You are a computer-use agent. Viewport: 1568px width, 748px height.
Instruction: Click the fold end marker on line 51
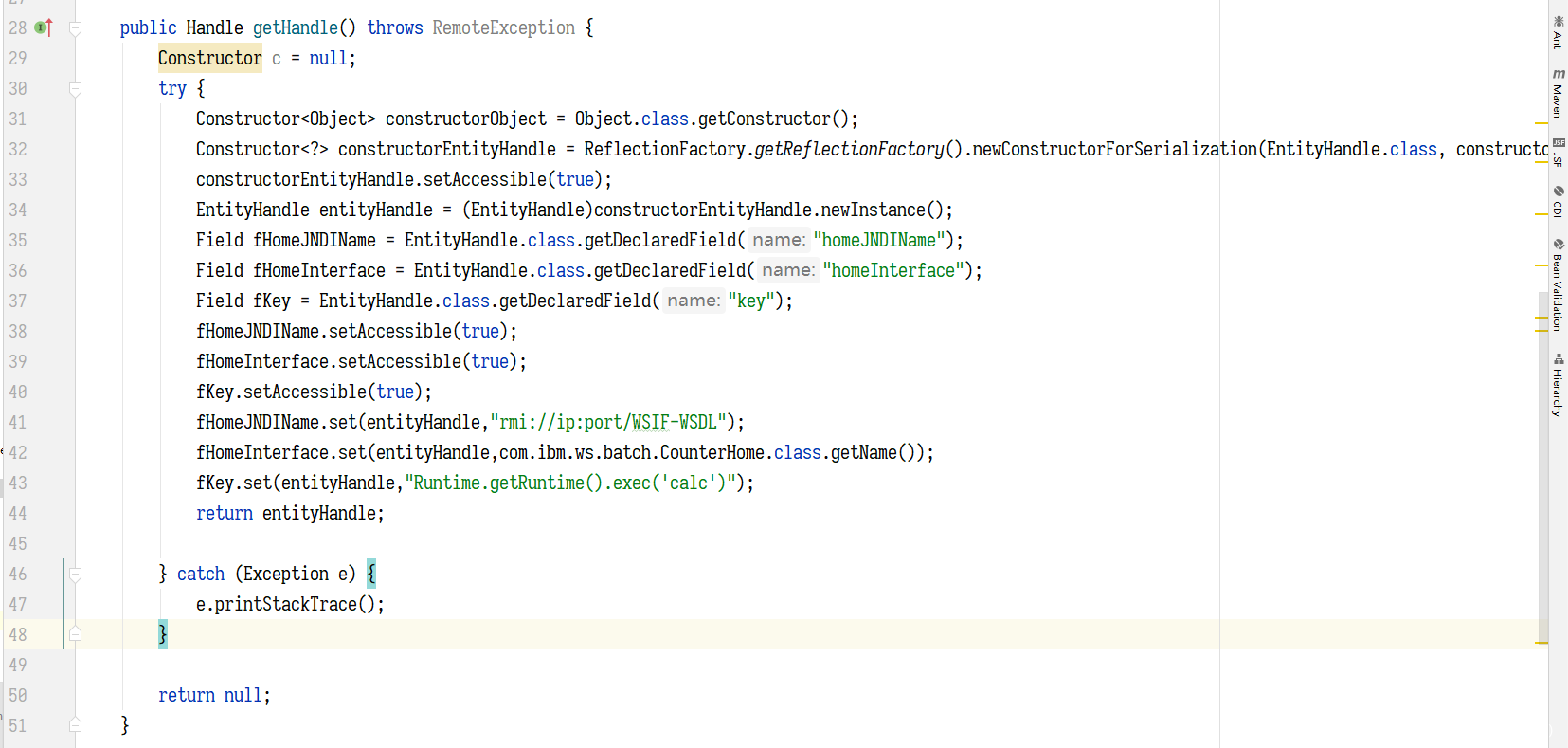pyautogui.click(x=76, y=725)
